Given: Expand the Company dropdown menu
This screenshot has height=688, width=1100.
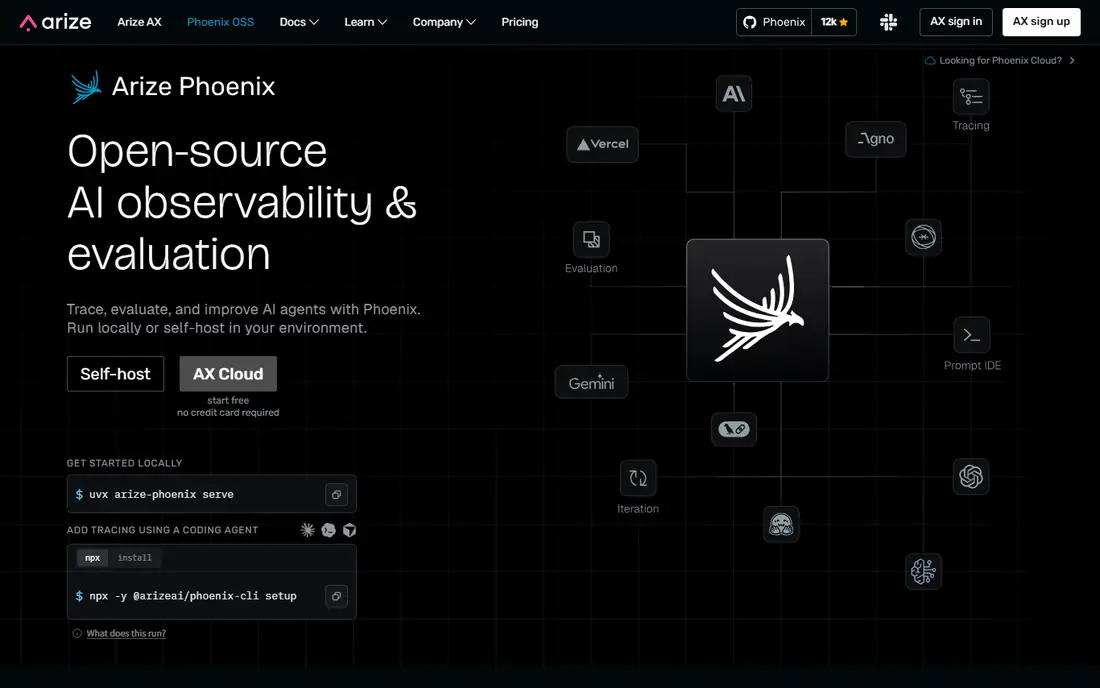Looking at the screenshot, I should coord(444,22).
